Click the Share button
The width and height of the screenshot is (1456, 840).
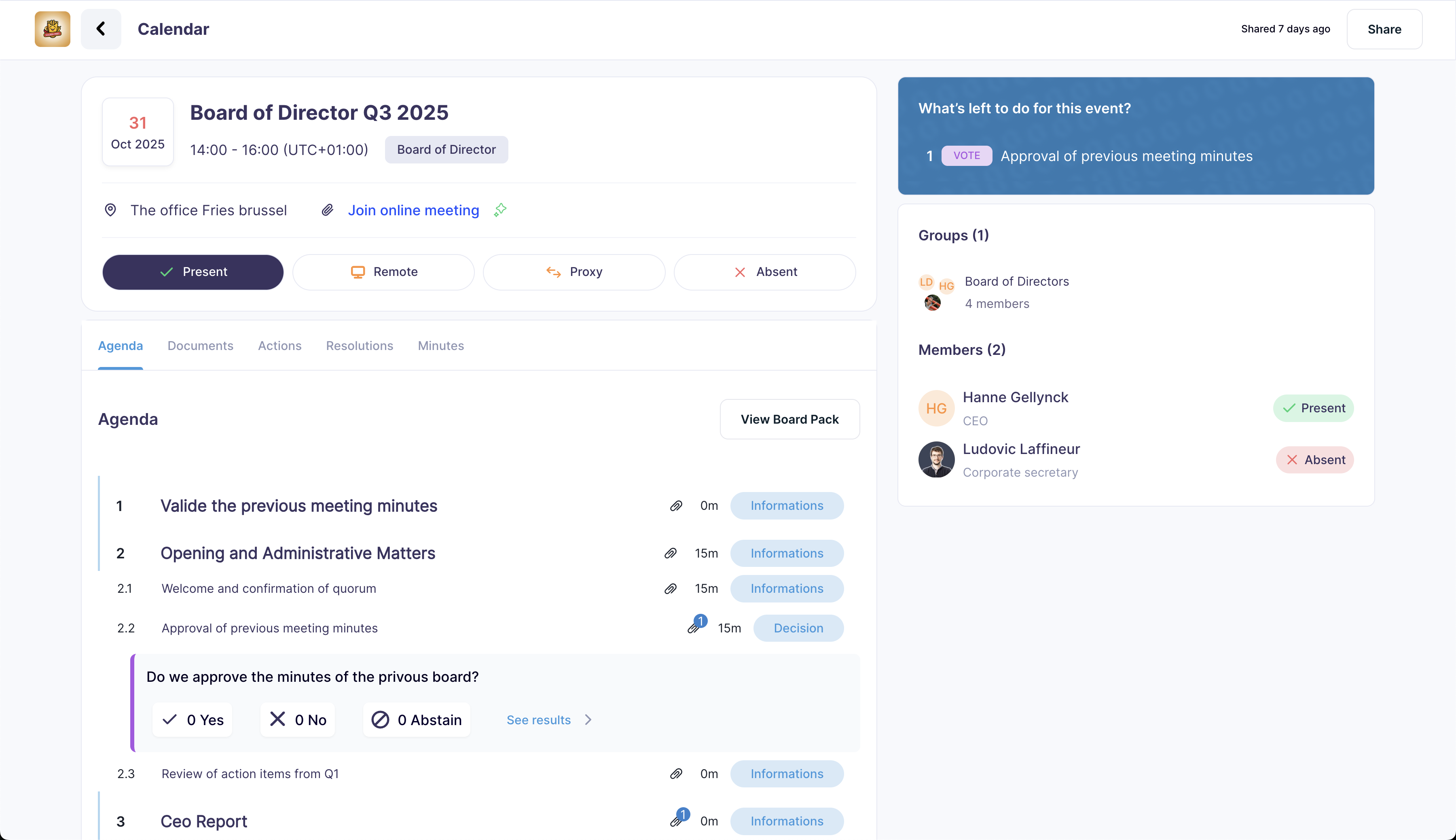tap(1384, 29)
